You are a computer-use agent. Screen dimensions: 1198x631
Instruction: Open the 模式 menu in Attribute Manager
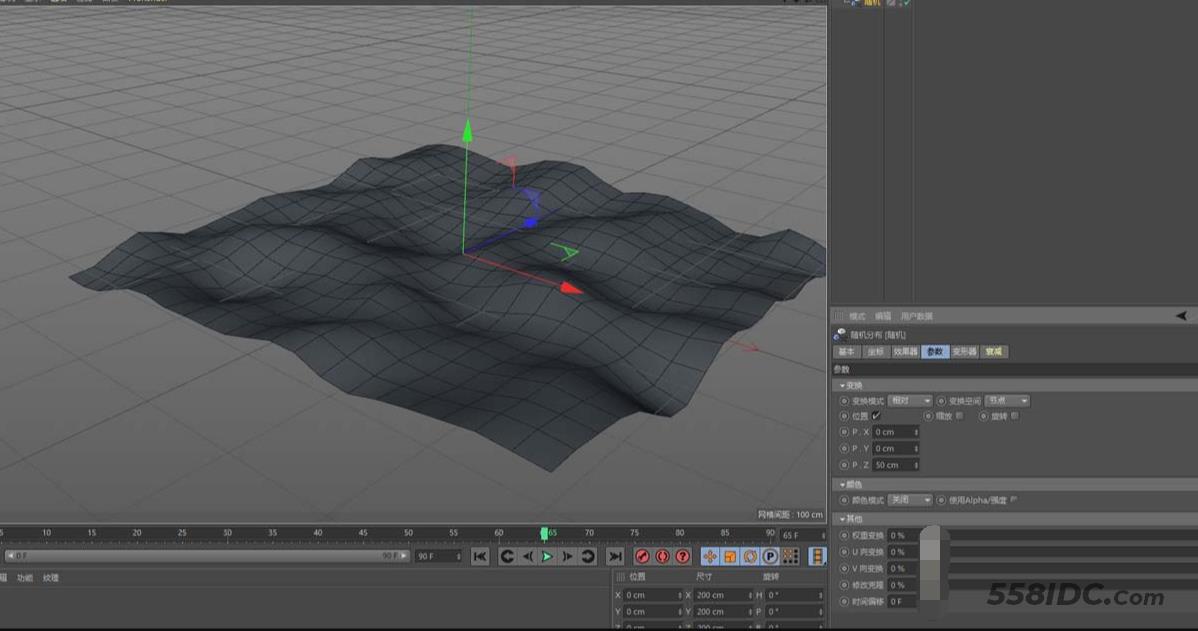point(857,316)
